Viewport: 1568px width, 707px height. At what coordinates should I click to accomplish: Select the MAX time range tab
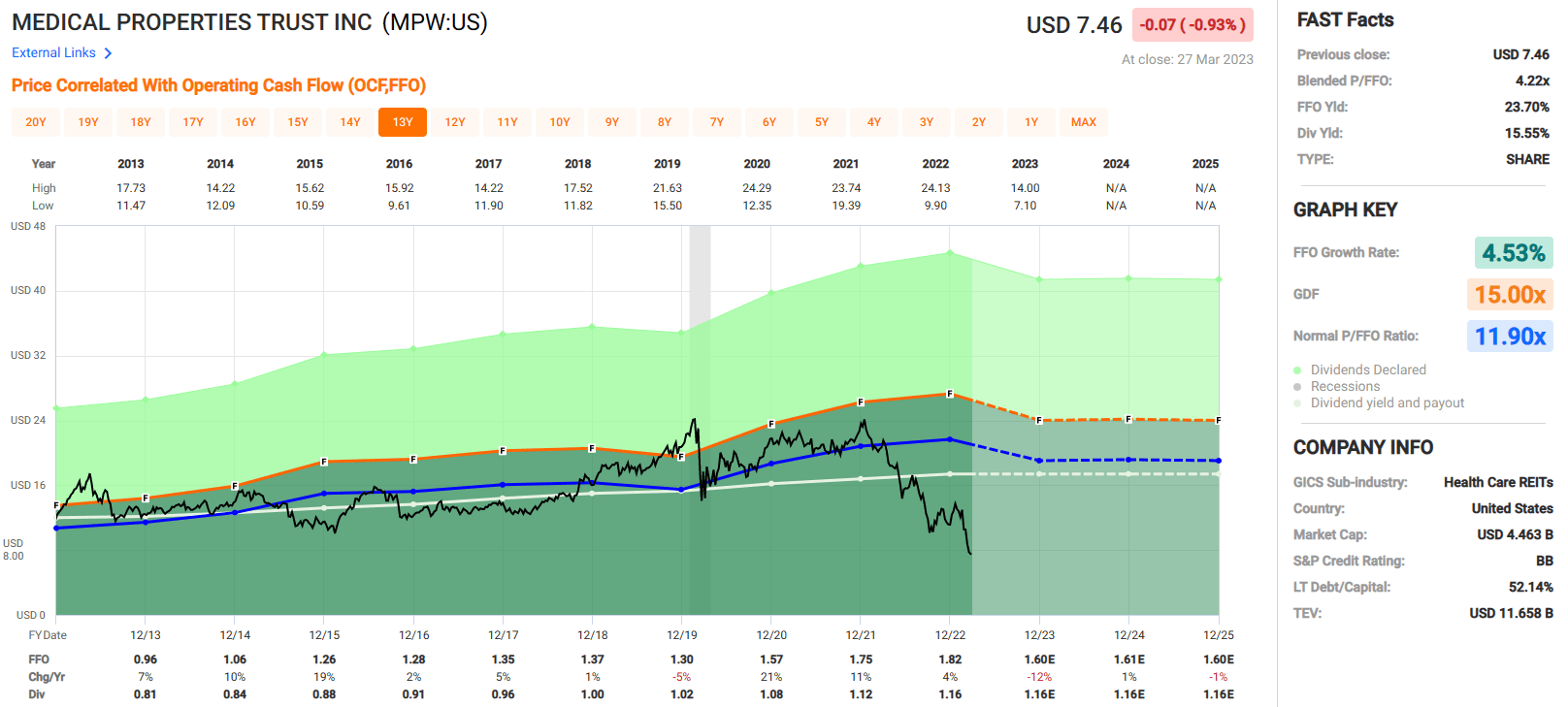point(1084,122)
